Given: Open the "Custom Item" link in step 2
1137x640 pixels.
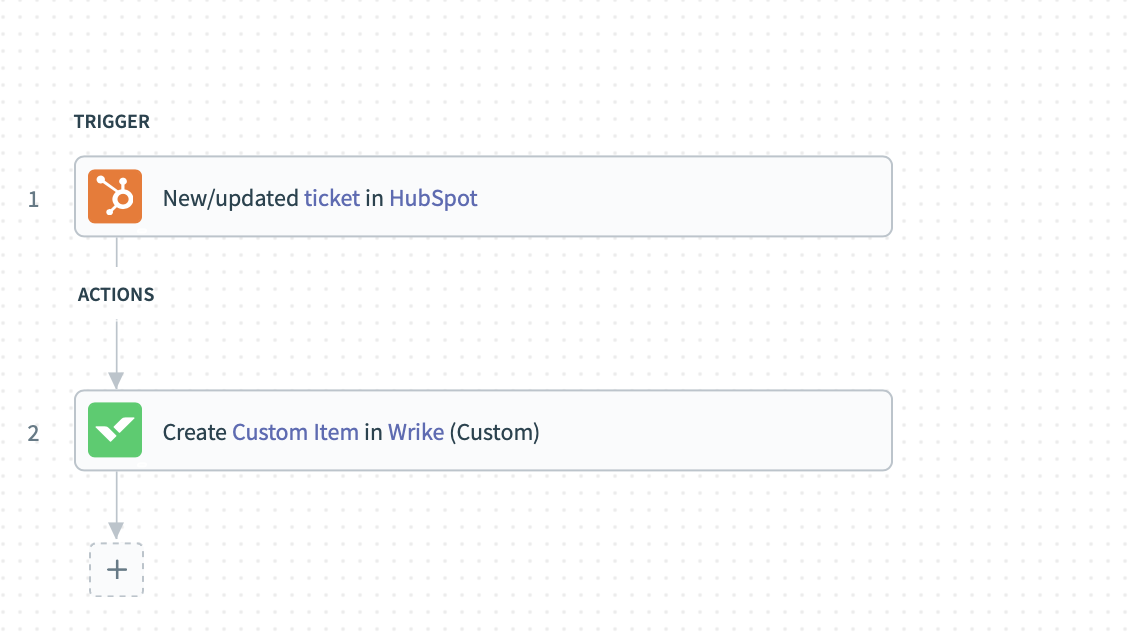Looking at the screenshot, I should click(295, 432).
